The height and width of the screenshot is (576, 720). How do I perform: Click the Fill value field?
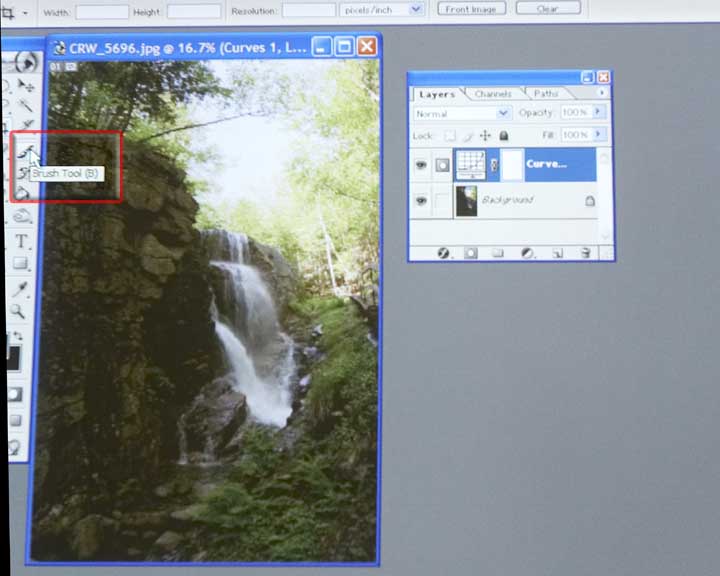click(577, 135)
